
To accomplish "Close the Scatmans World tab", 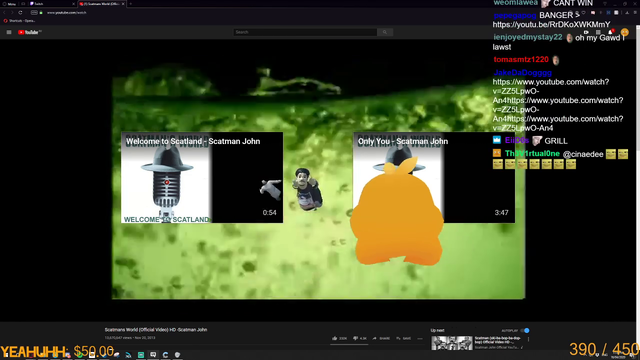I will [123, 4].
